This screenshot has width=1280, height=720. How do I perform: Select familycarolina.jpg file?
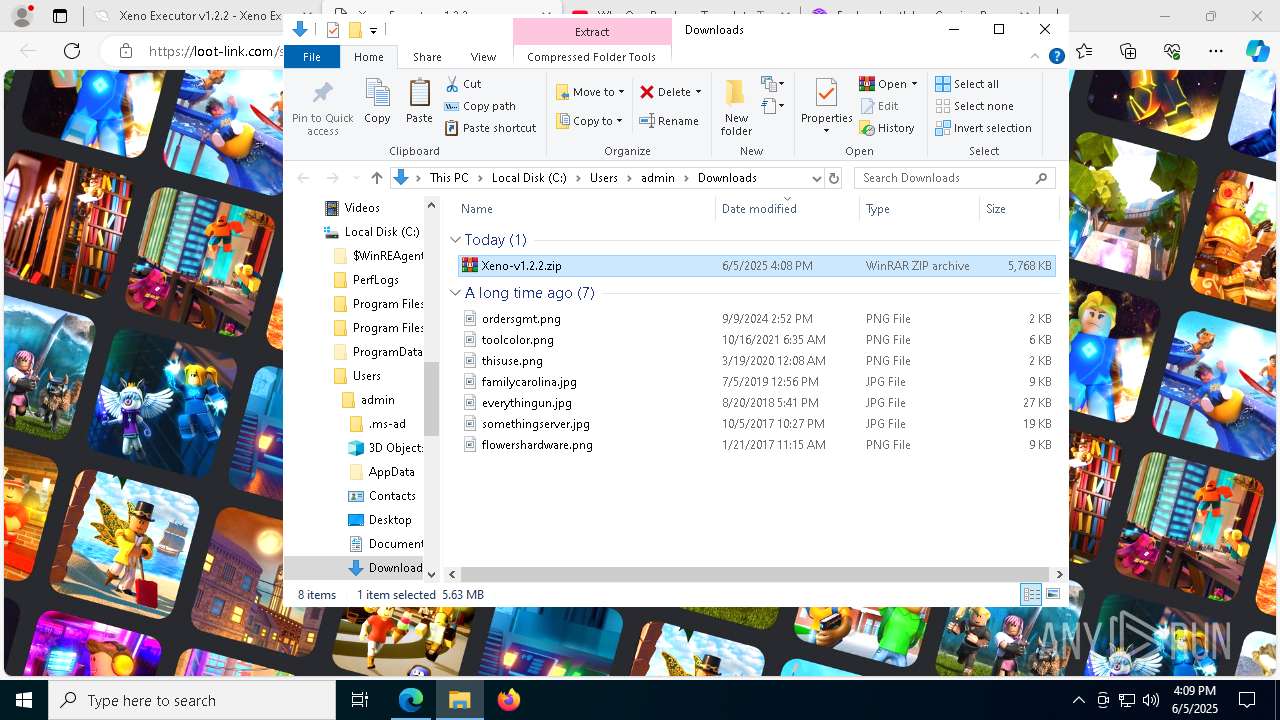[756, 382]
